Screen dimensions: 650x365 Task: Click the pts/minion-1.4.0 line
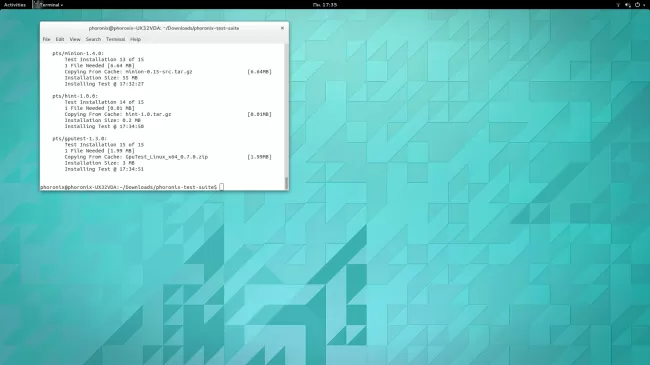click(78, 54)
